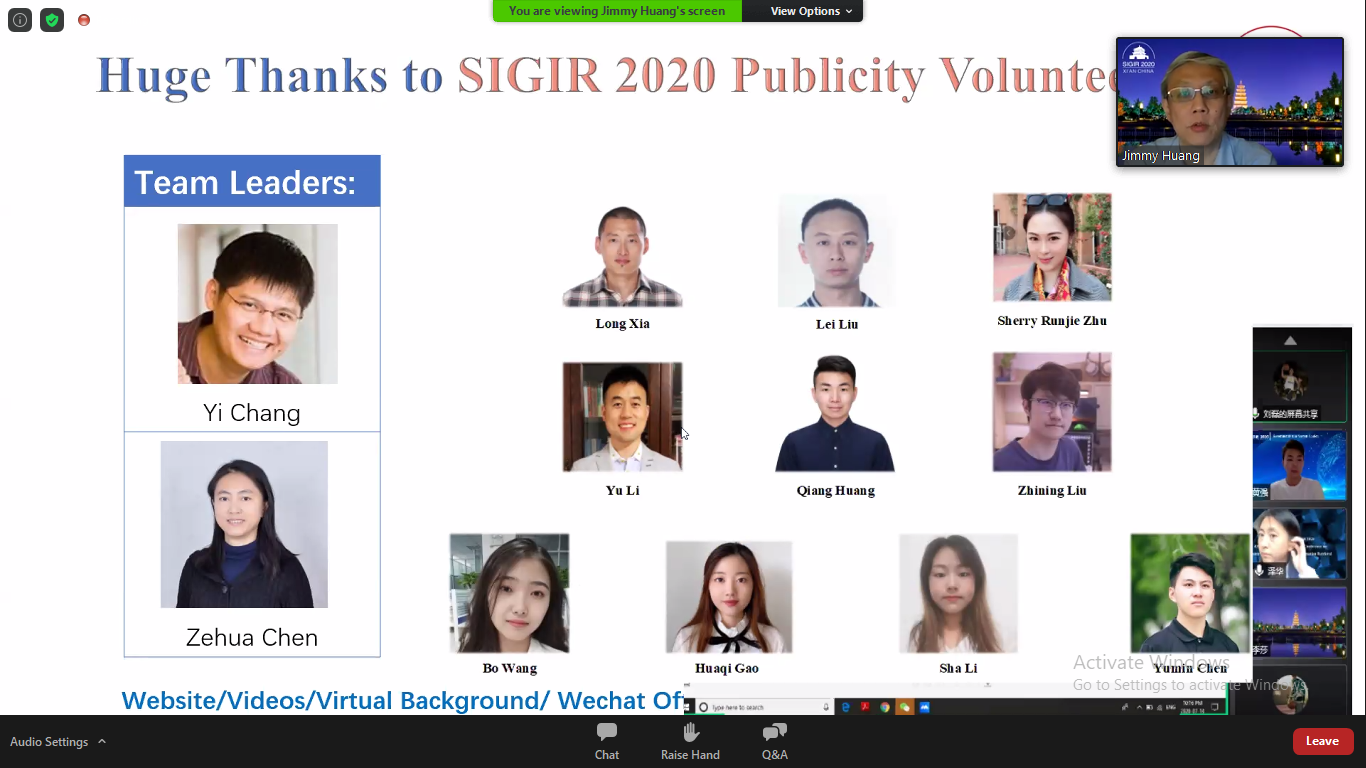
Task: Raise Hand in the webinar
Action: (690, 741)
